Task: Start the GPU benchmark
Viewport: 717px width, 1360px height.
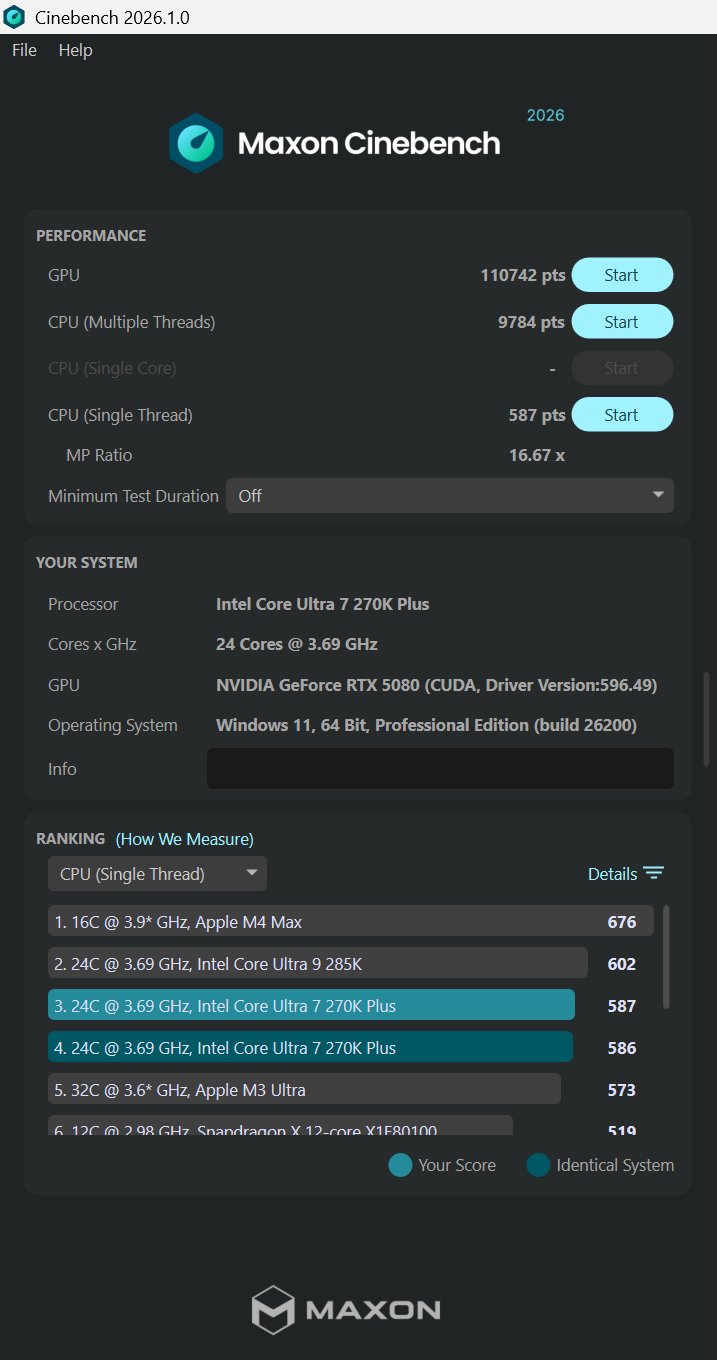Action: point(622,275)
